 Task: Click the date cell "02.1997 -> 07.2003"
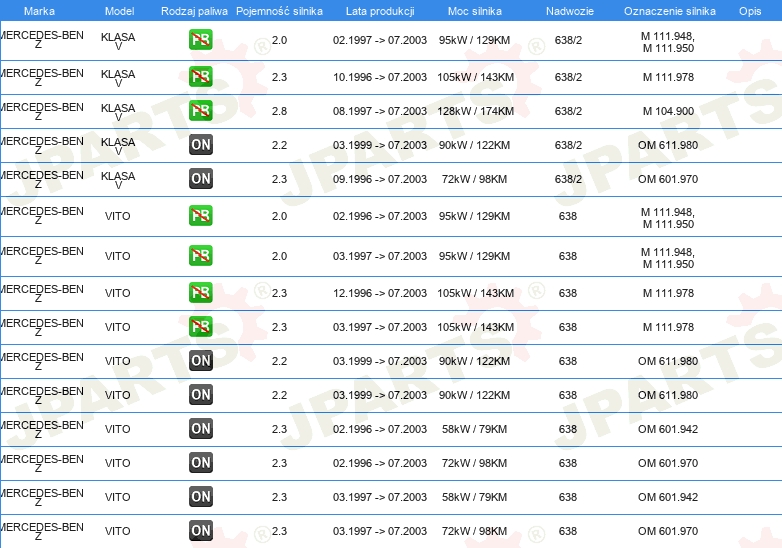coord(380,40)
